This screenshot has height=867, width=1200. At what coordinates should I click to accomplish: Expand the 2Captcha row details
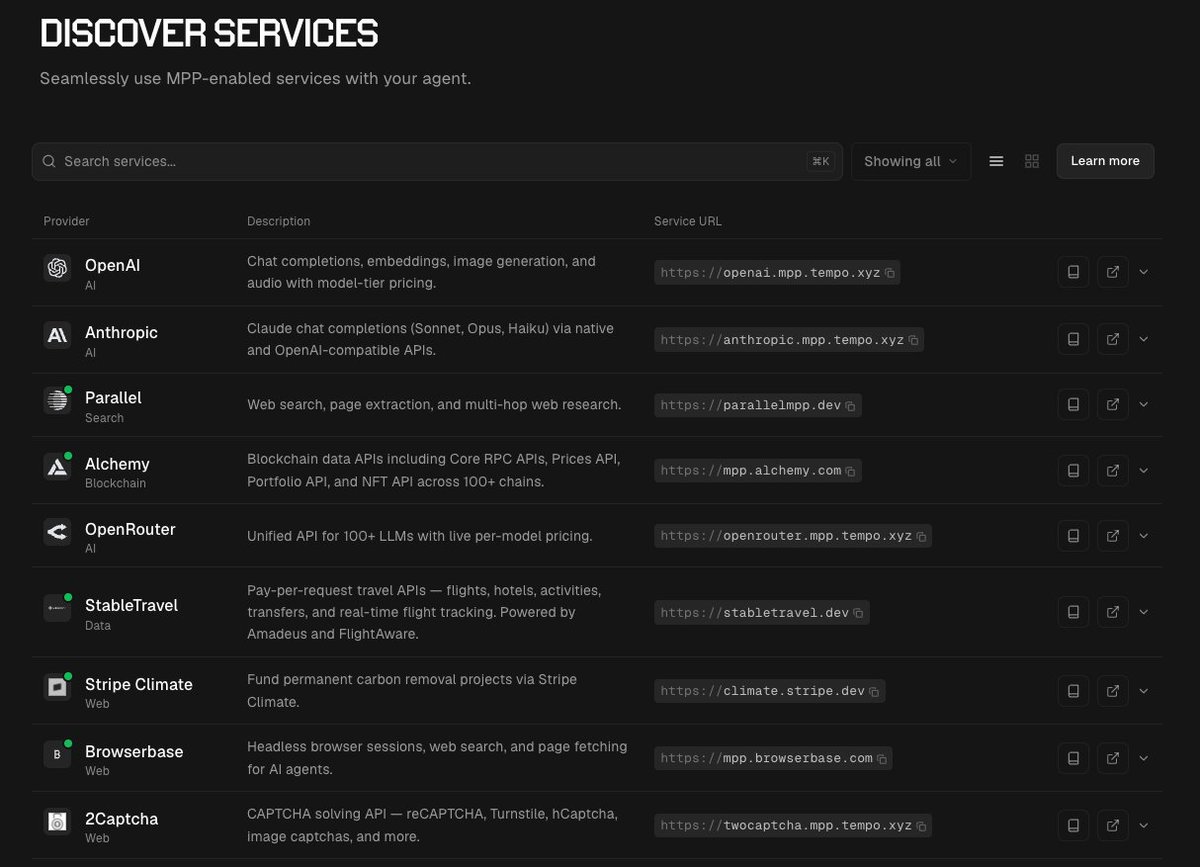point(1144,825)
